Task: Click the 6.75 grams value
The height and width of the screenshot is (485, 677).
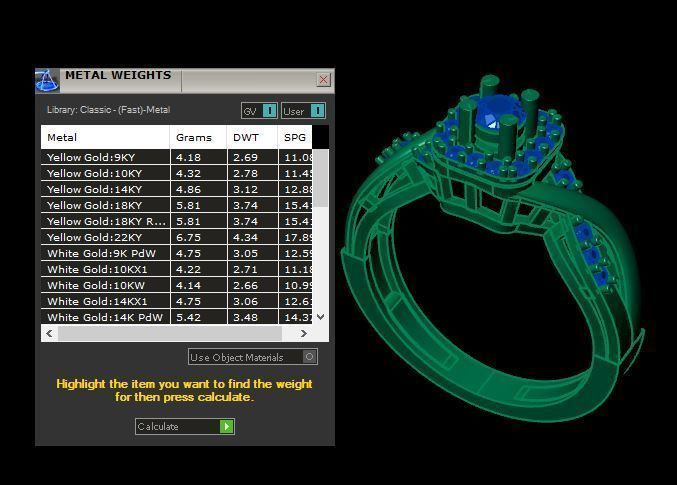Action: tap(188, 237)
